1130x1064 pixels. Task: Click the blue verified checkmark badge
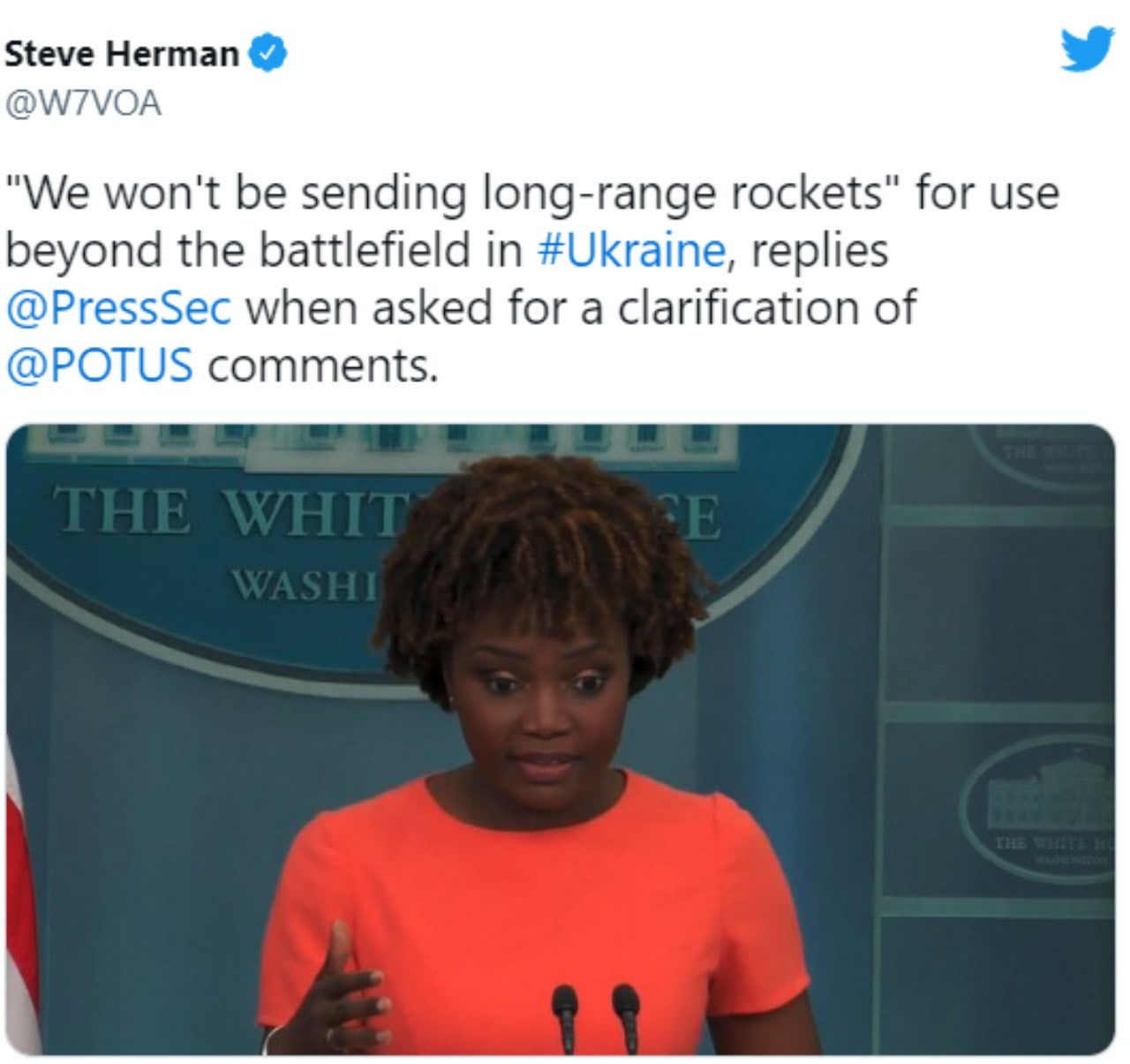tap(269, 54)
